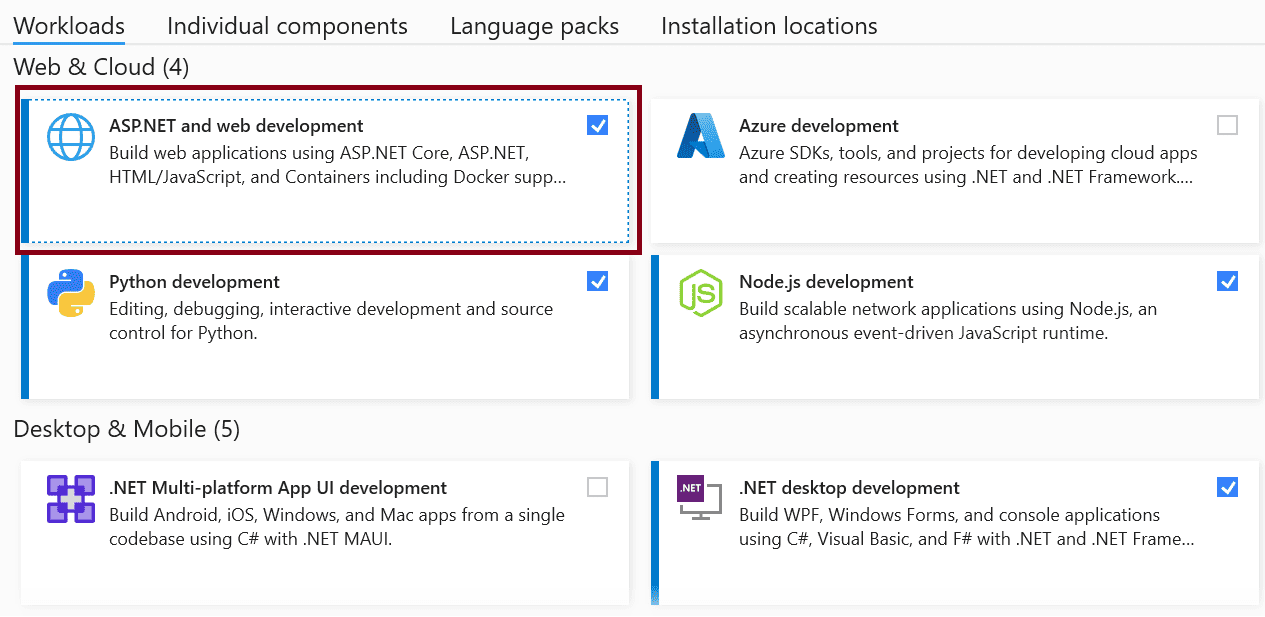
Task: Enable .NET Multi-platform App UI development
Action: [597, 487]
